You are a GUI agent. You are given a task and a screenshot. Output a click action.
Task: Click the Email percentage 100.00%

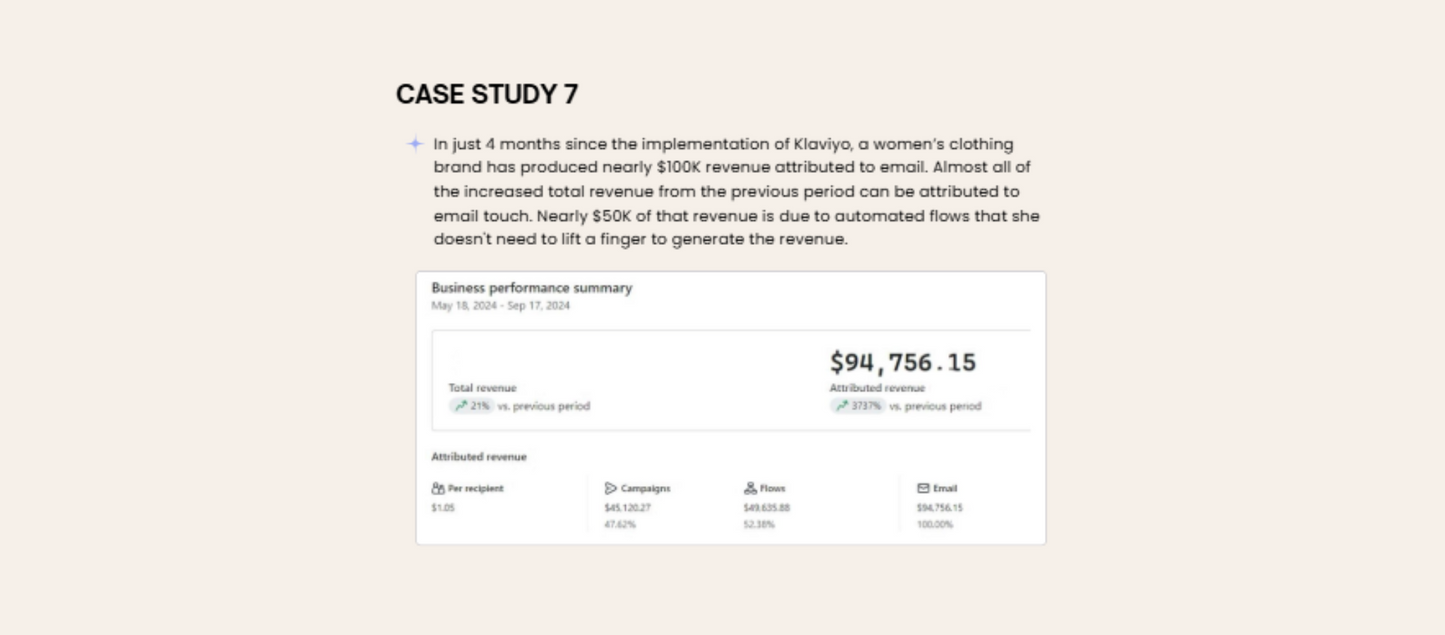coord(934,525)
